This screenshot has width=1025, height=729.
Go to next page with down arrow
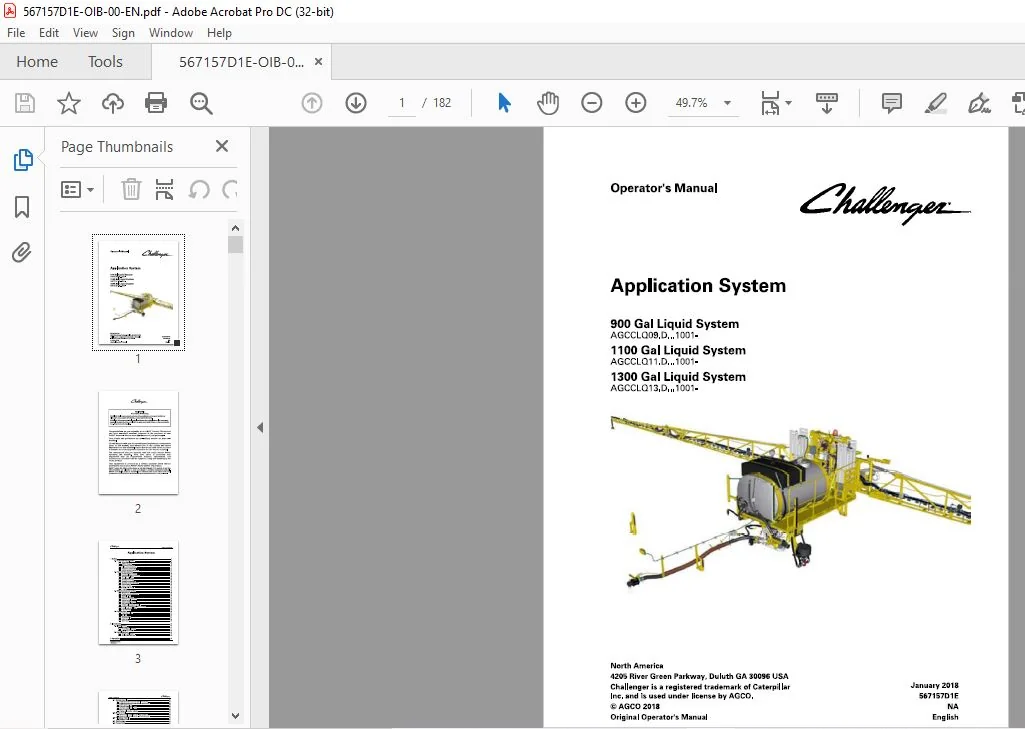click(x=356, y=103)
